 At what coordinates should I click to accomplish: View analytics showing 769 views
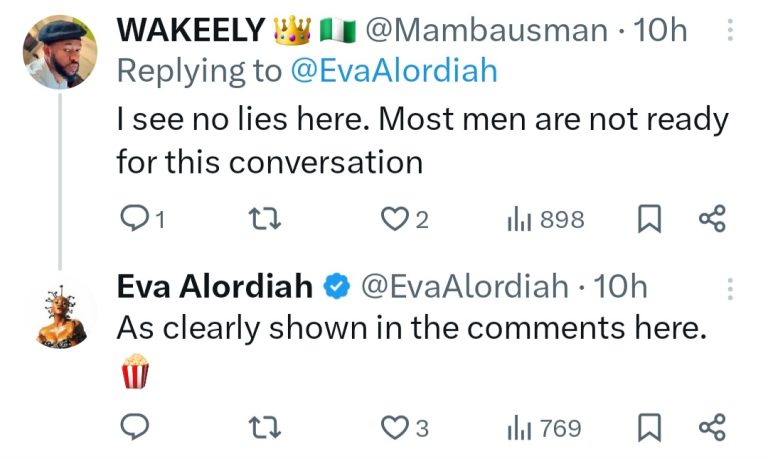[x=545, y=428]
